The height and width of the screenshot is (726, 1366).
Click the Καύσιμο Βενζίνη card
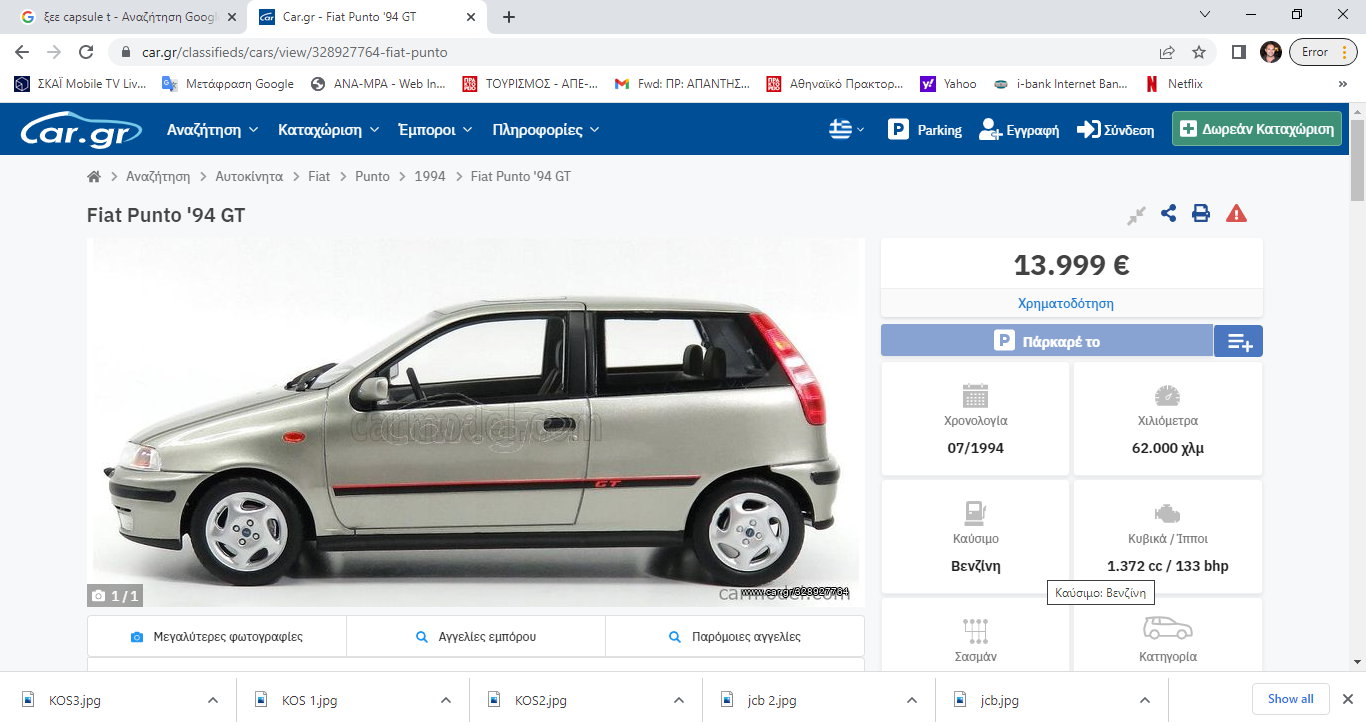pyautogui.click(x=975, y=537)
